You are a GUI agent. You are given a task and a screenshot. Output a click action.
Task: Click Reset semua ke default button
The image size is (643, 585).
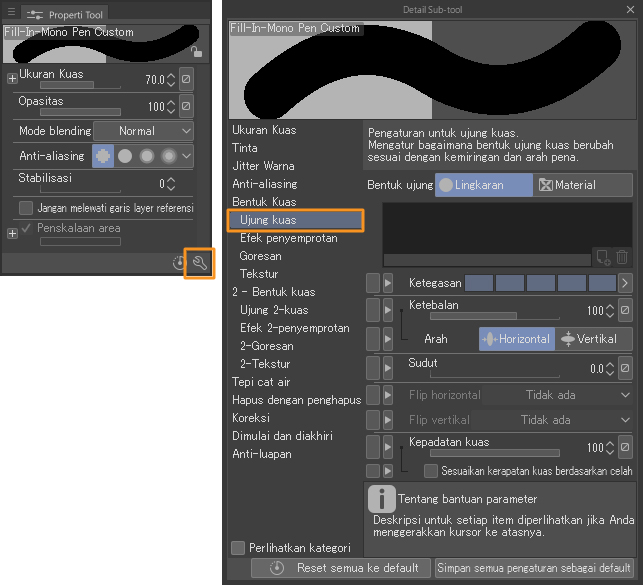343,568
